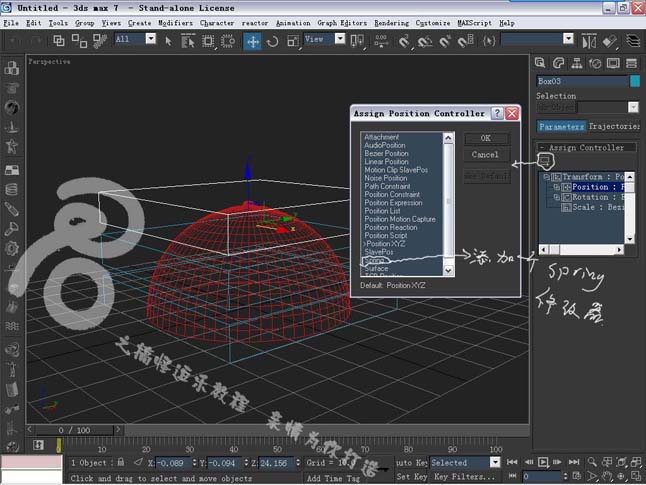Toggle the Auto Key button

411,463
